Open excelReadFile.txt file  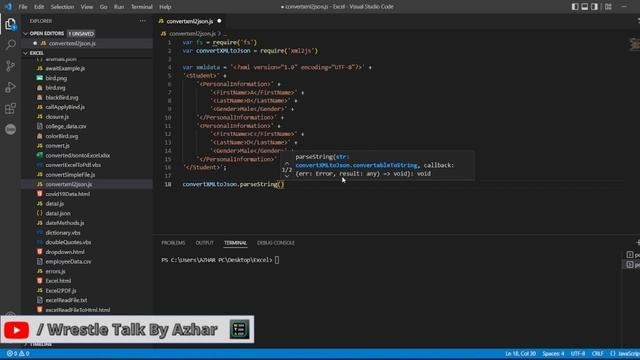click(x=66, y=300)
